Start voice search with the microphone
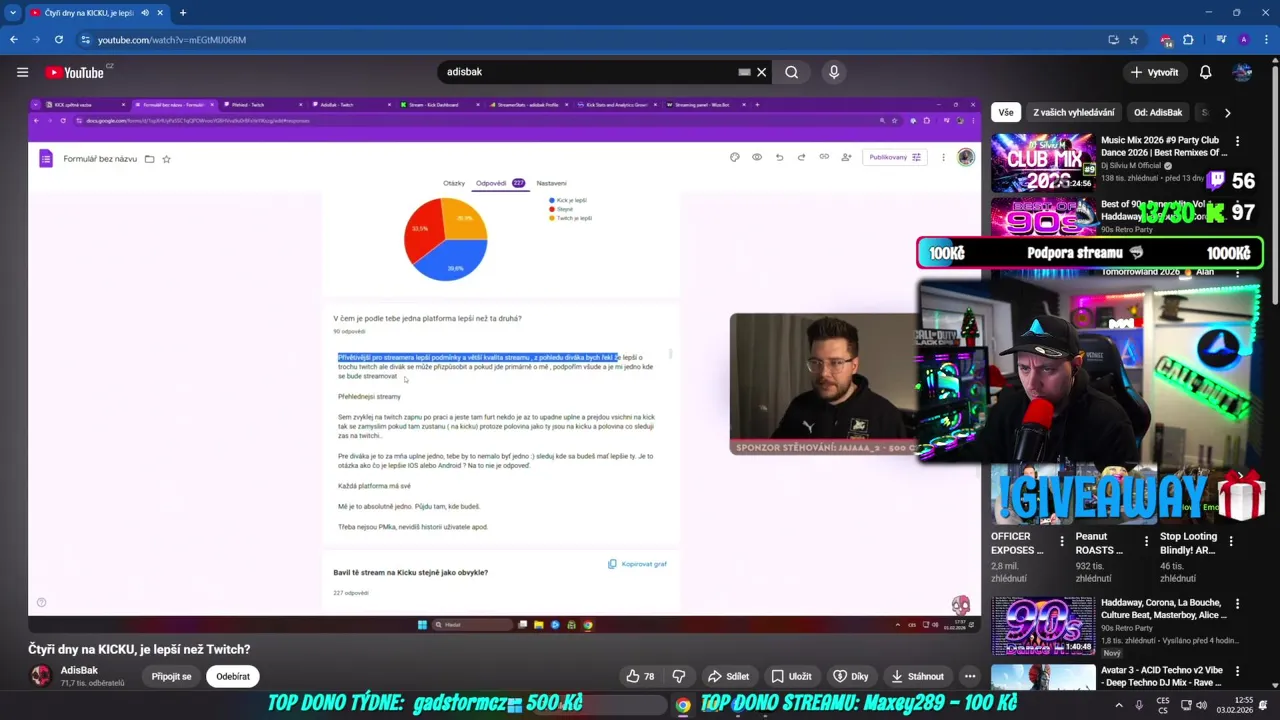Screen dimensions: 1280x720 [834, 72]
